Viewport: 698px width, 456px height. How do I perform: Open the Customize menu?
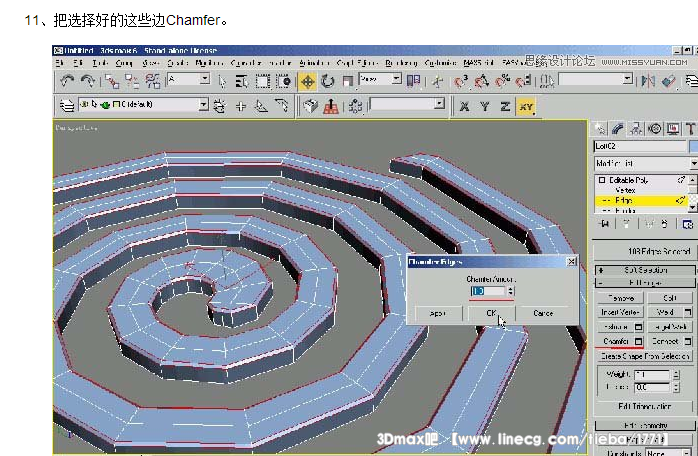click(x=440, y=63)
